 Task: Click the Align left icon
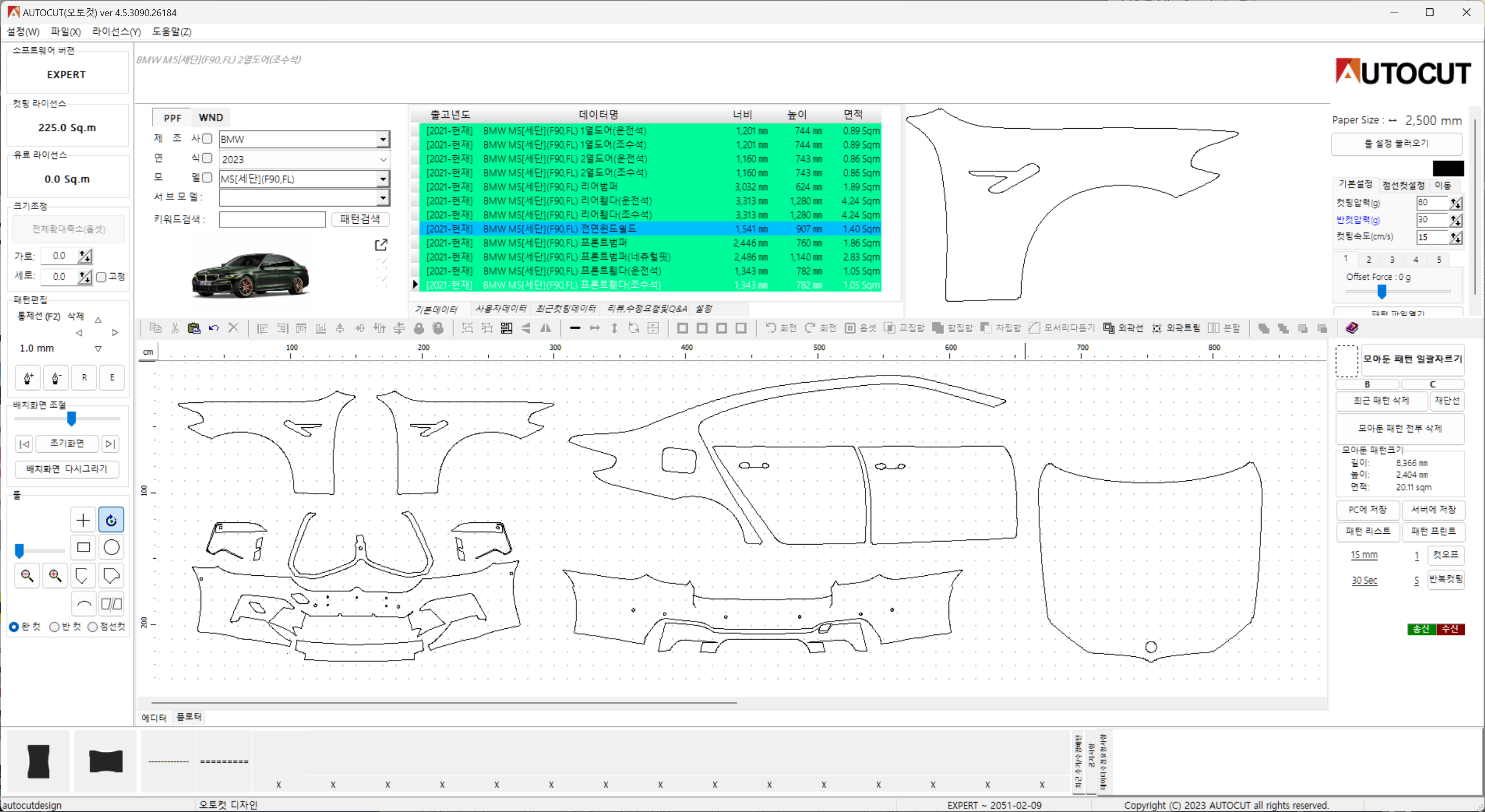[x=262, y=328]
